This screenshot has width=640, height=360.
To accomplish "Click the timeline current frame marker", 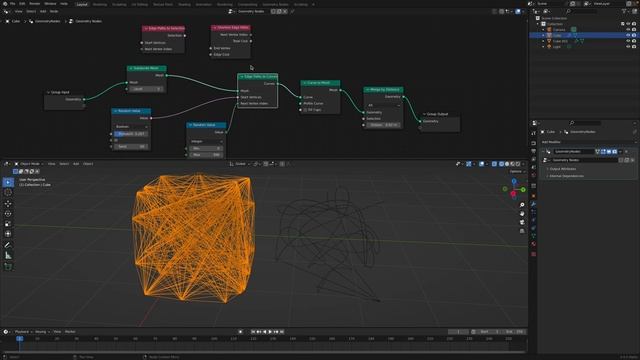I will pyautogui.click(x=19, y=338).
